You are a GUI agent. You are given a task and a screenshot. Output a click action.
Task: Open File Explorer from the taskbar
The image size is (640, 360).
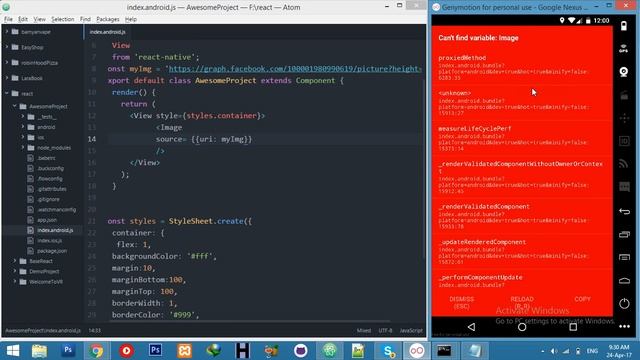39,351
